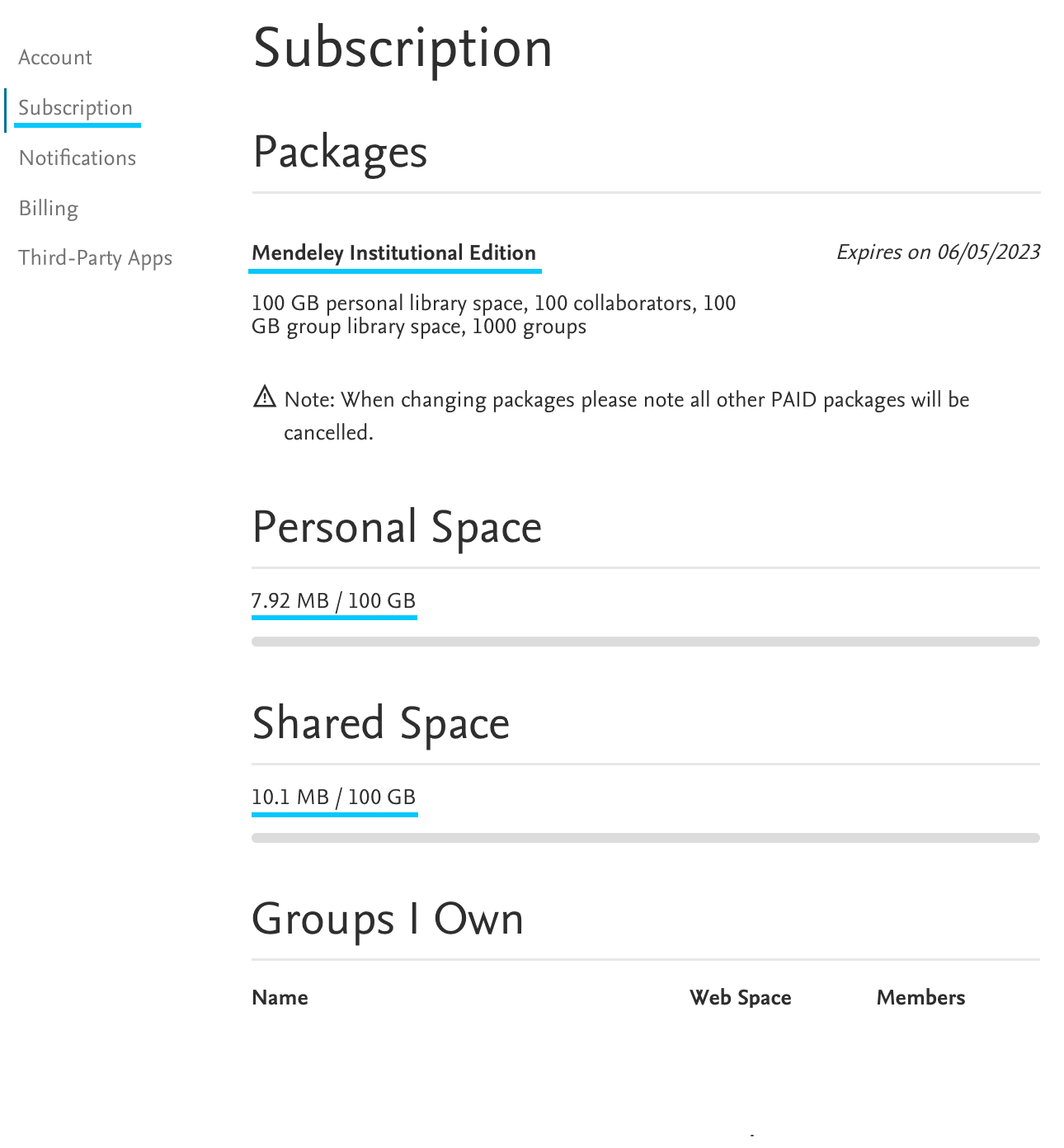Click the Subscription page heading
This screenshot has height=1148, width=1064.
click(403, 49)
